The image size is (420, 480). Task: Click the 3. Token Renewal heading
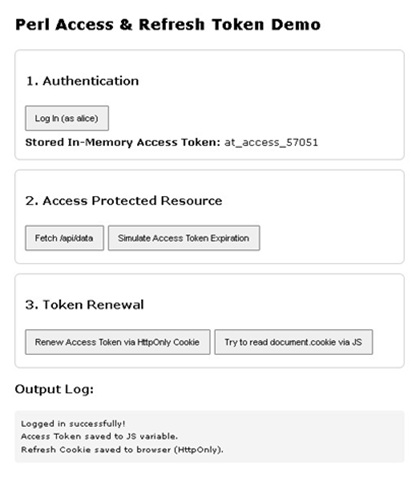pyautogui.click(x=85, y=305)
